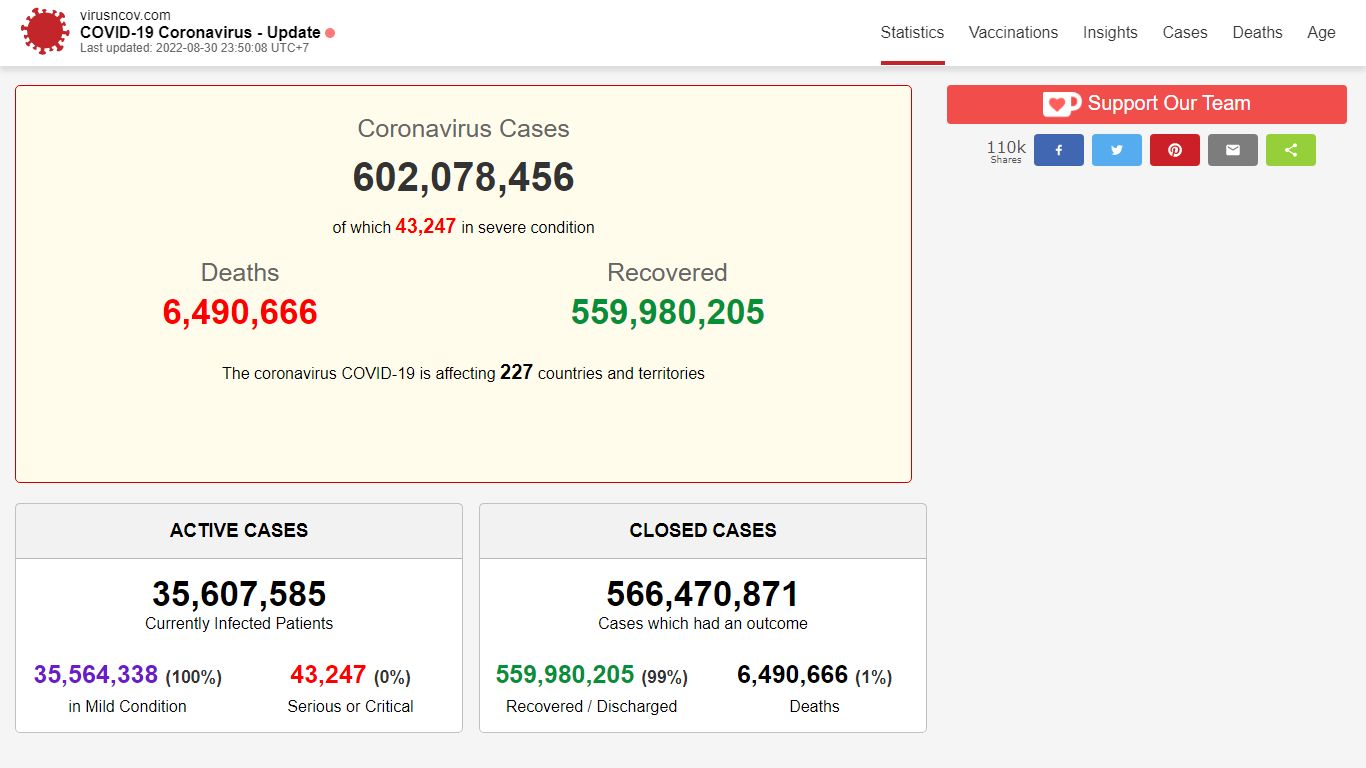Click the (1%) deaths percentage
This screenshot has height=768, width=1366.
(x=874, y=677)
